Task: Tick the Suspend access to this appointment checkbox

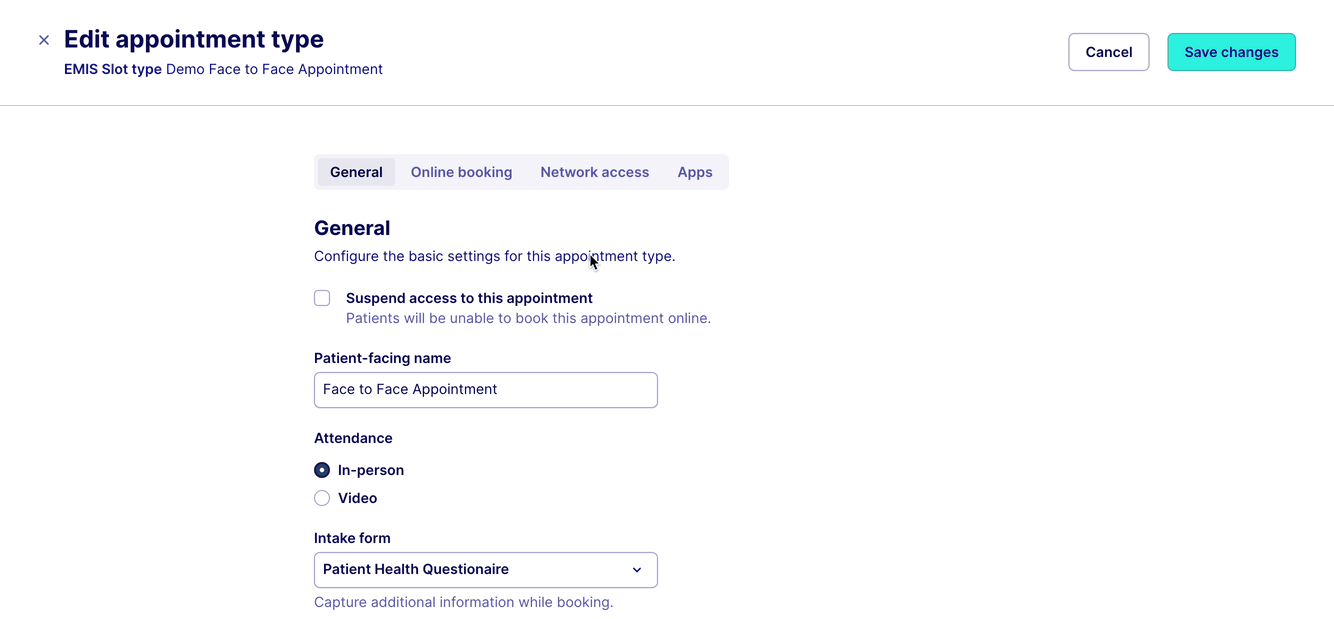Action: [x=322, y=298]
